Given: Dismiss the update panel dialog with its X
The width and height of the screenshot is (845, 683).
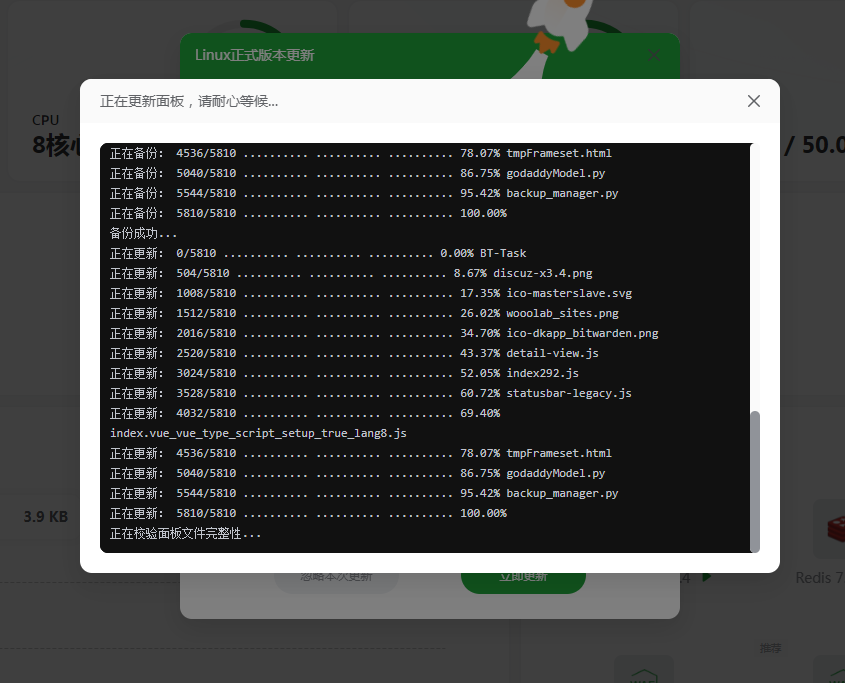Looking at the screenshot, I should pos(753,101).
